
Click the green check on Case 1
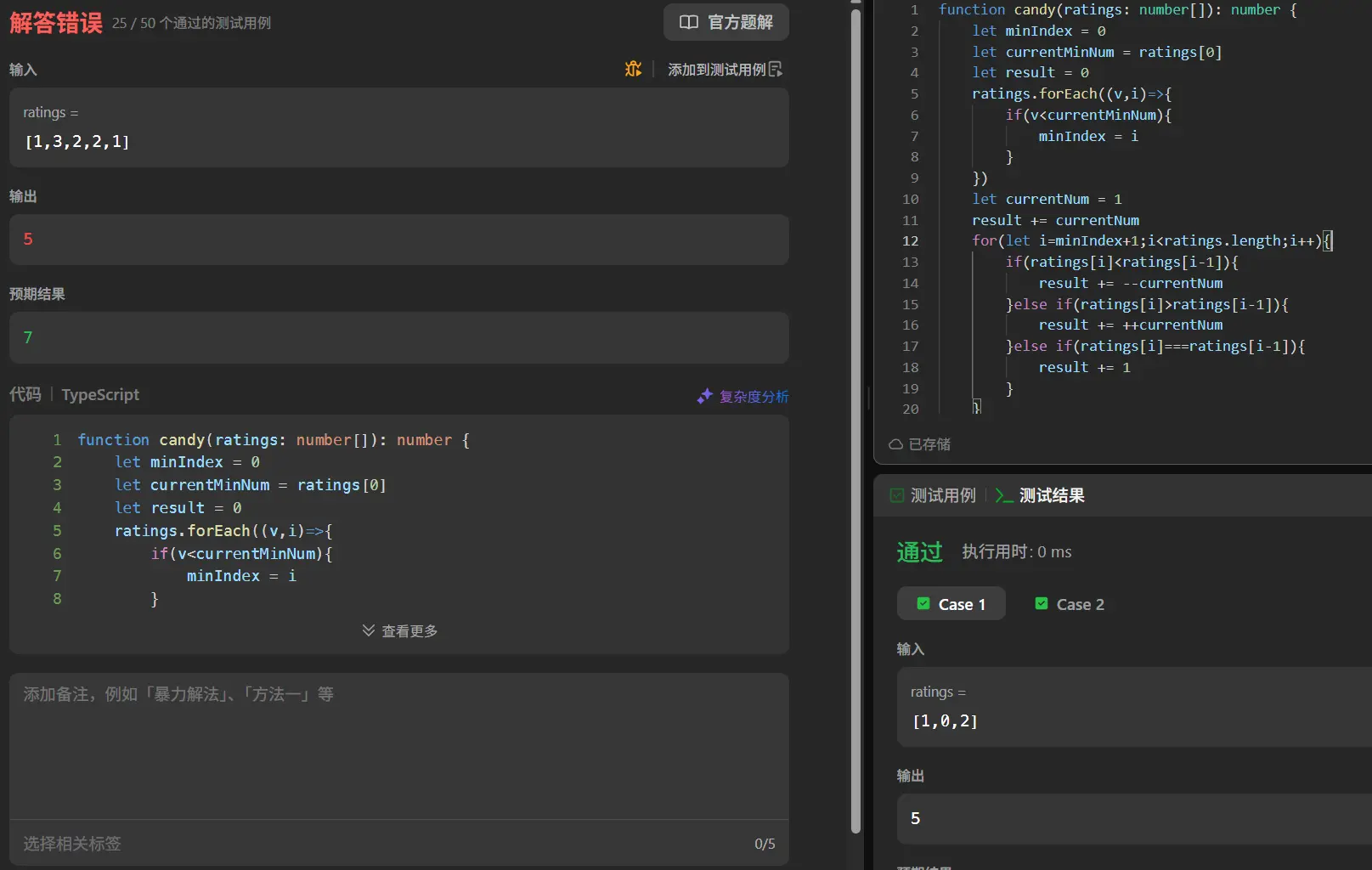pos(923,604)
